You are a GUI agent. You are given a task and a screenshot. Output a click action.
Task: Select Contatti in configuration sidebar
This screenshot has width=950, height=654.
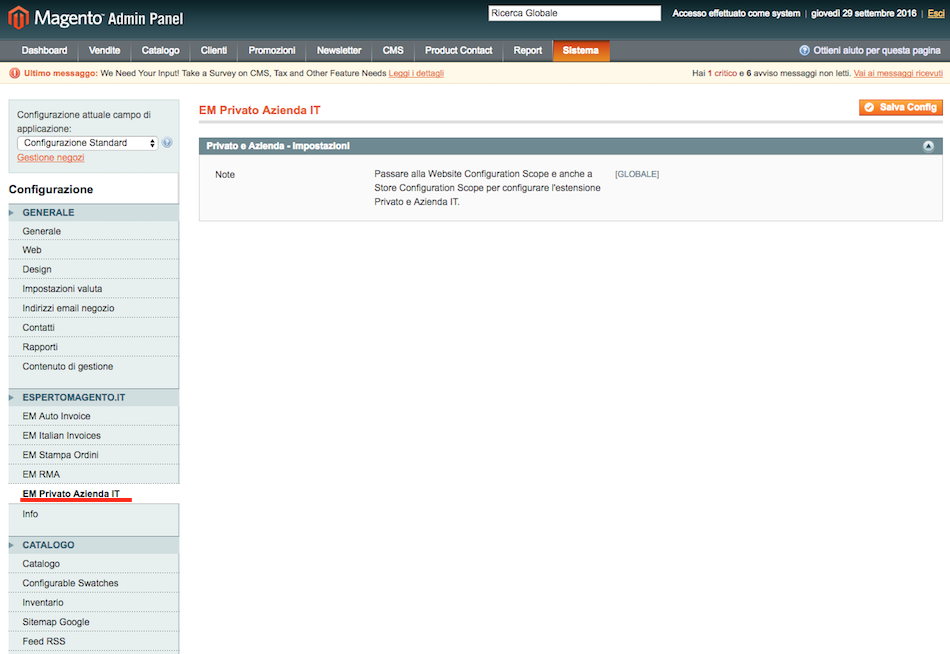(93, 328)
